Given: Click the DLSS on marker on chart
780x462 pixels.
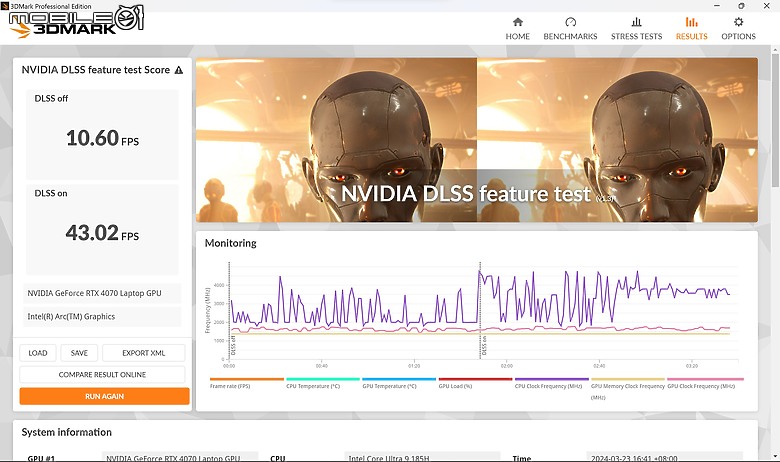Looking at the screenshot, I should [x=484, y=346].
